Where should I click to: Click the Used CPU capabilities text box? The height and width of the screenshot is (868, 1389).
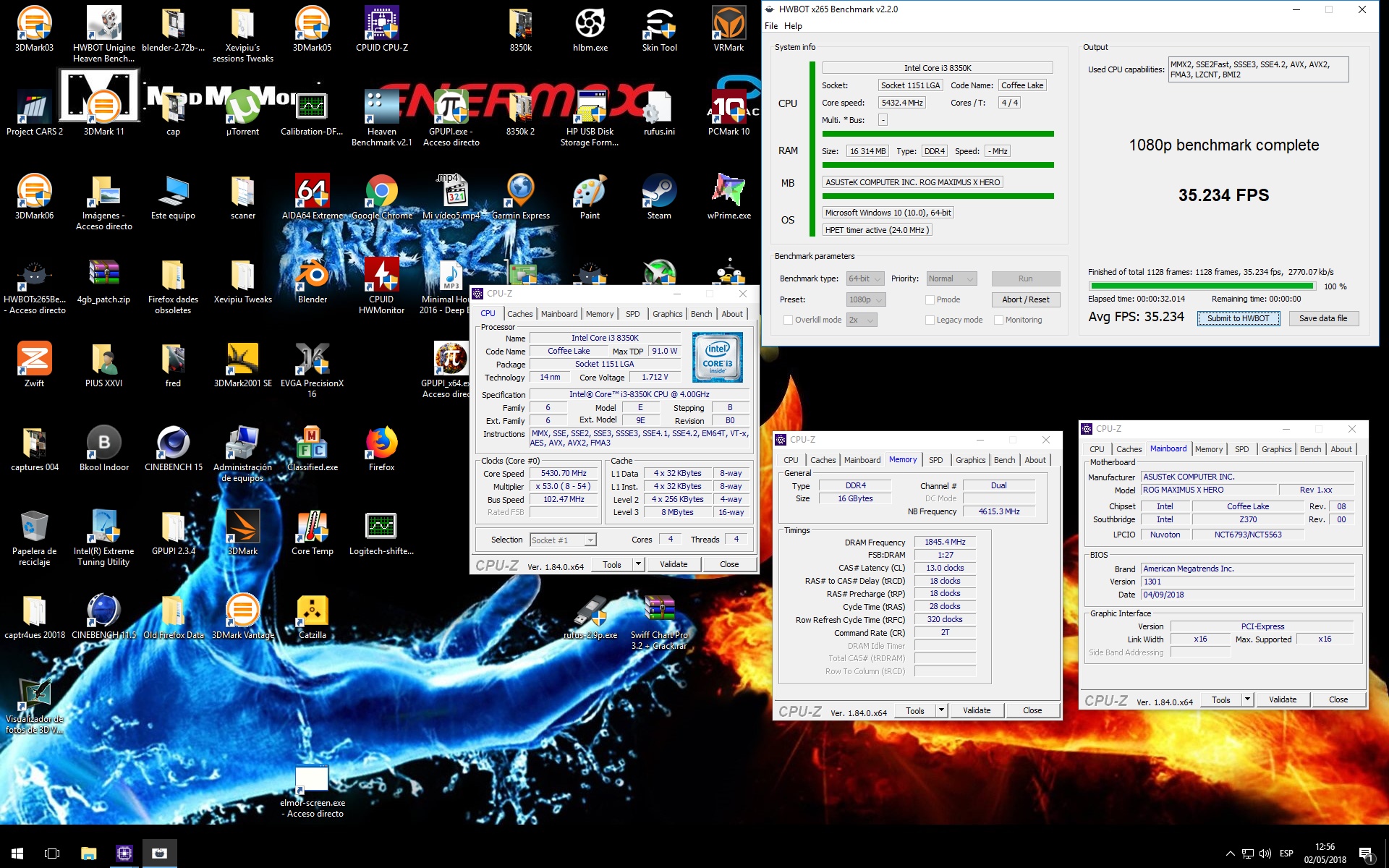pos(1258,69)
